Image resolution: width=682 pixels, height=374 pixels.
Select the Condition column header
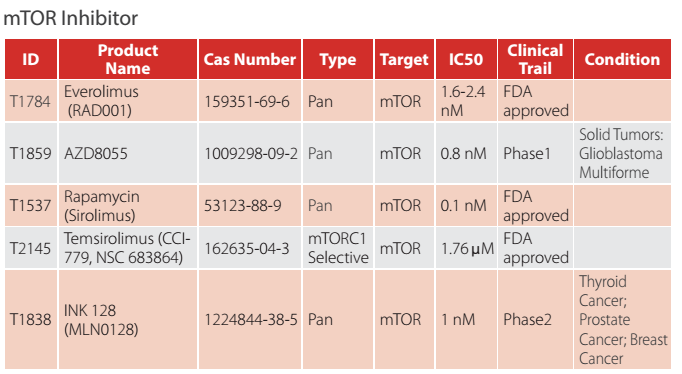pyautogui.click(x=622, y=59)
